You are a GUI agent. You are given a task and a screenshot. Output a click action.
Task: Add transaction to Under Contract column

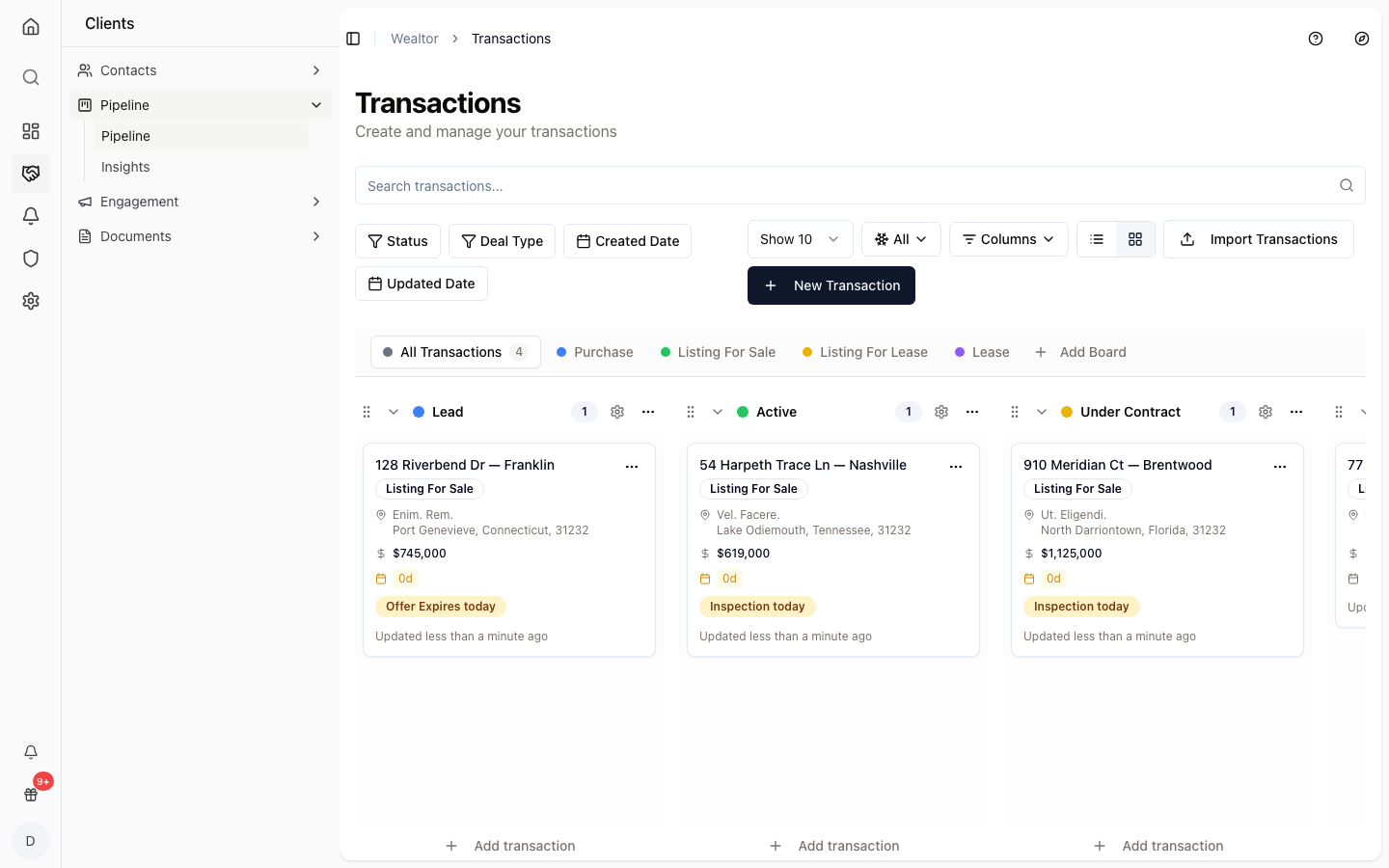pyautogui.click(x=1157, y=846)
